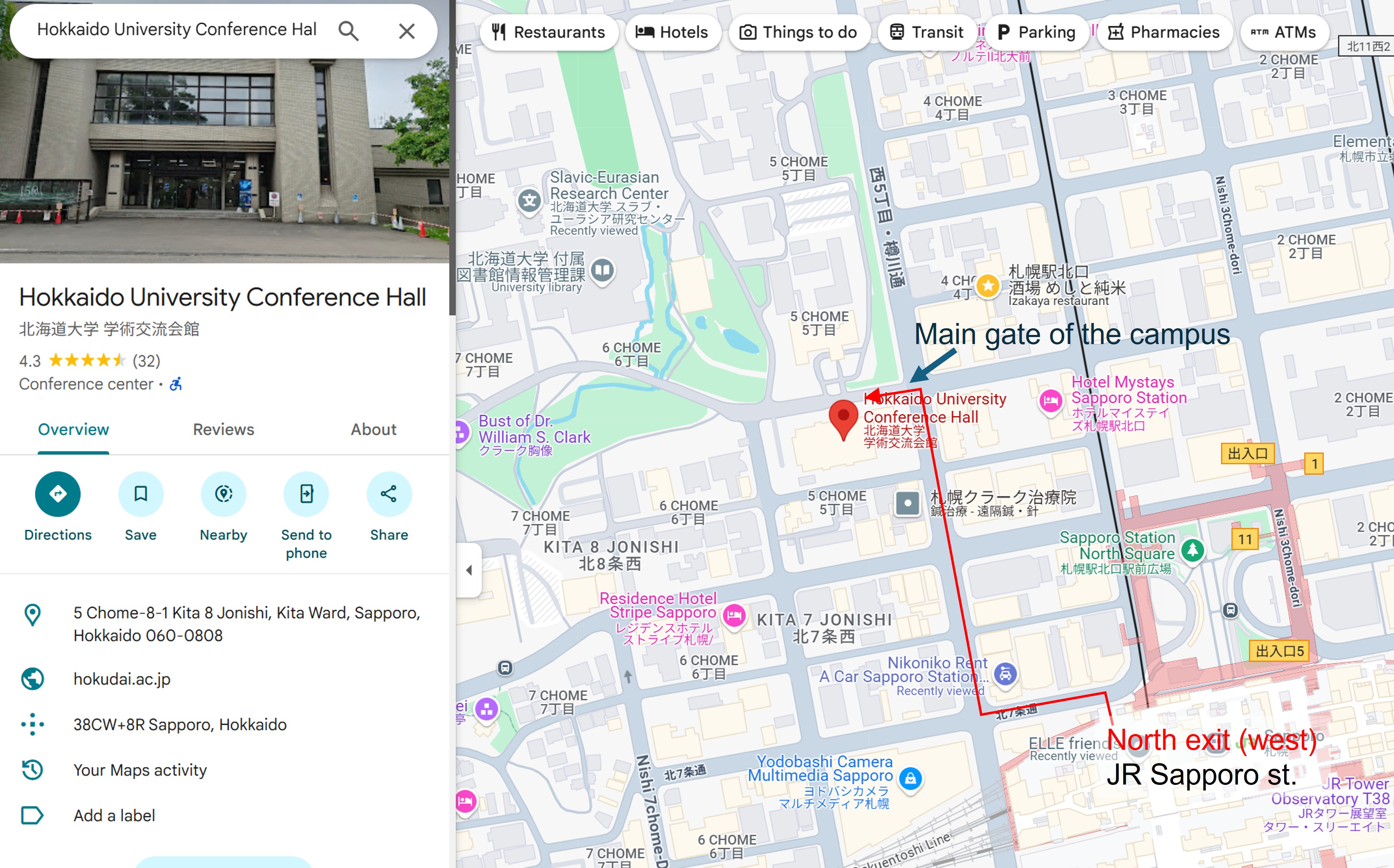The height and width of the screenshot is (868, 1394).
Task: Switch to the Reviews tab
Action: 223,429
